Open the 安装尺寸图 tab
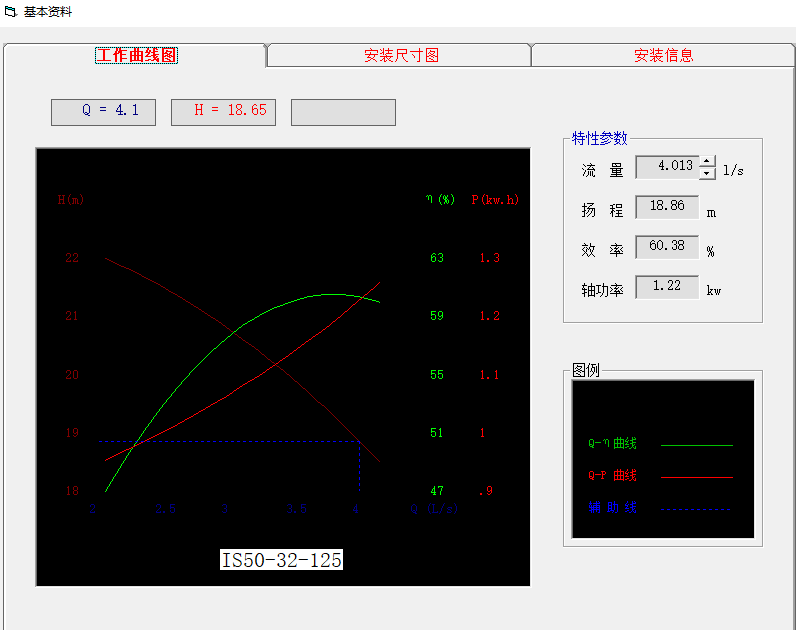 (x=401, y=55)
